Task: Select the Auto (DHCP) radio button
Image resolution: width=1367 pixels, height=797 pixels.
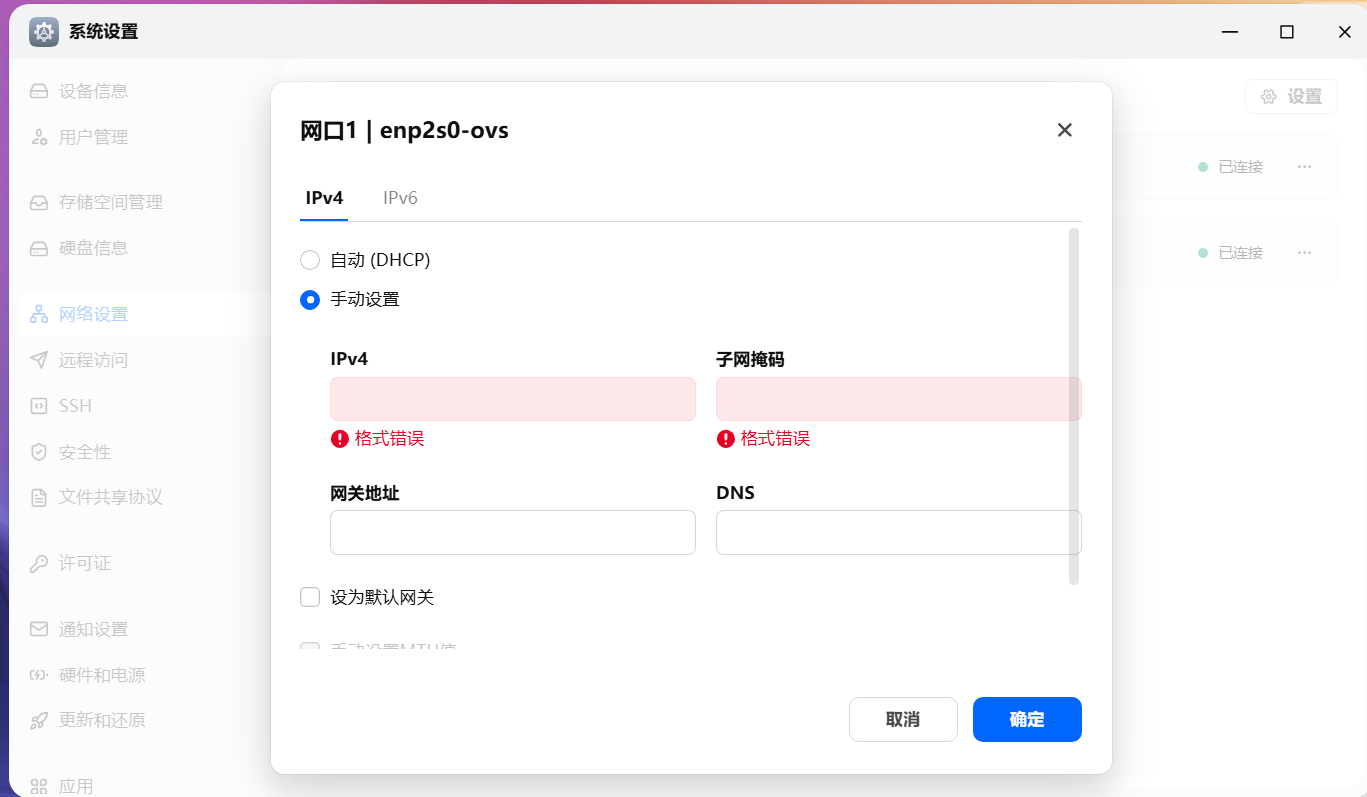Action: [310, 260]
